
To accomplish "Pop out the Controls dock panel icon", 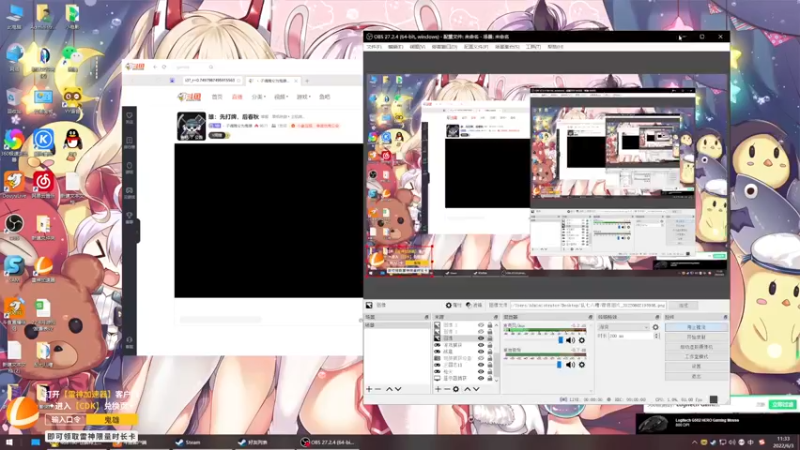I will tap(725, 317).
